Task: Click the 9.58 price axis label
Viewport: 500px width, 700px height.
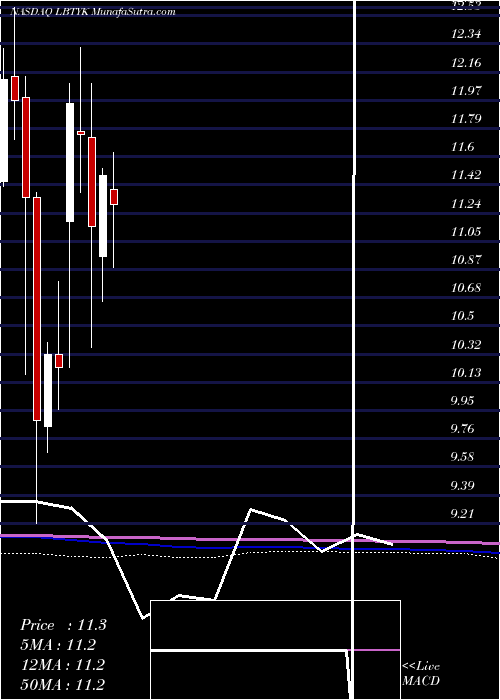Action: (462, 457)
